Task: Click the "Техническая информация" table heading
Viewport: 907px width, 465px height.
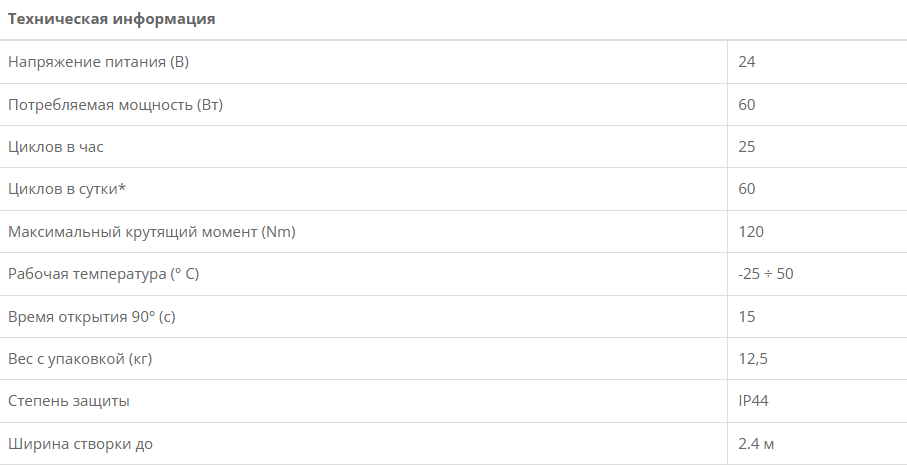Action: [x=112, y=19]
